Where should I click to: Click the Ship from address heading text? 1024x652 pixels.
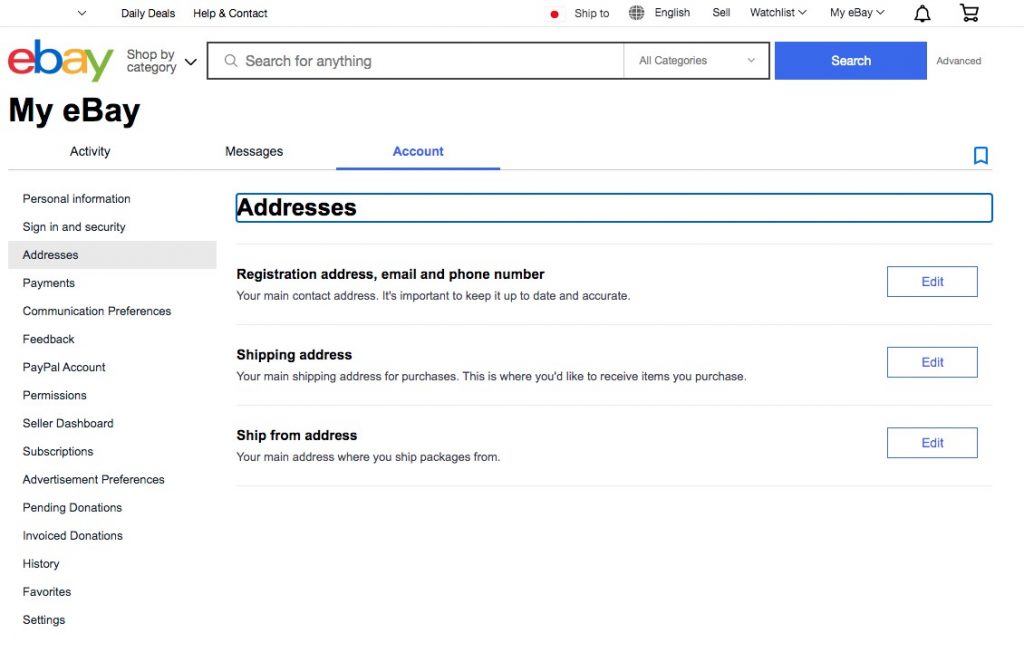coord(296,435)
